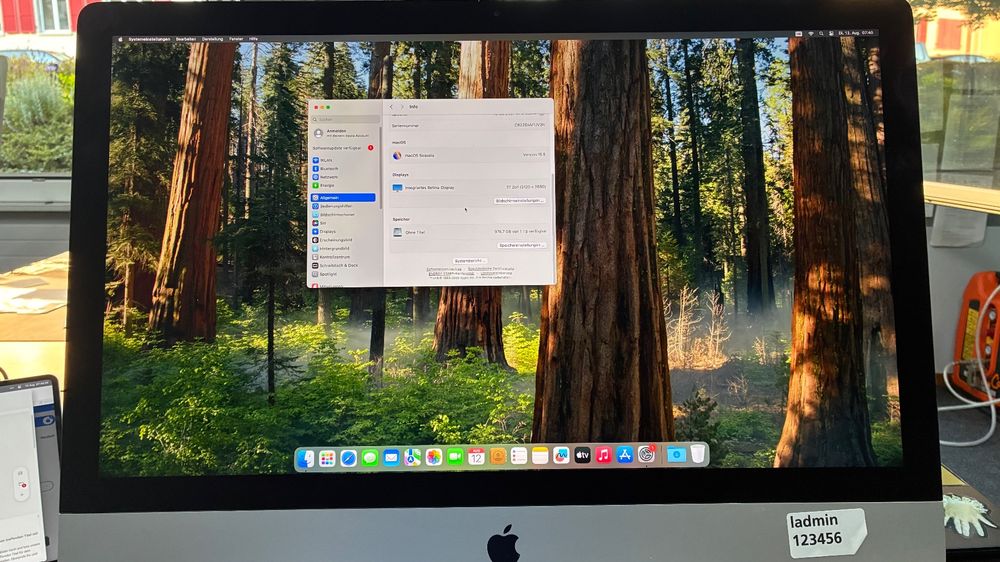Open Finder from the Dock
1000x562 pixels.
tap(305, 458)
